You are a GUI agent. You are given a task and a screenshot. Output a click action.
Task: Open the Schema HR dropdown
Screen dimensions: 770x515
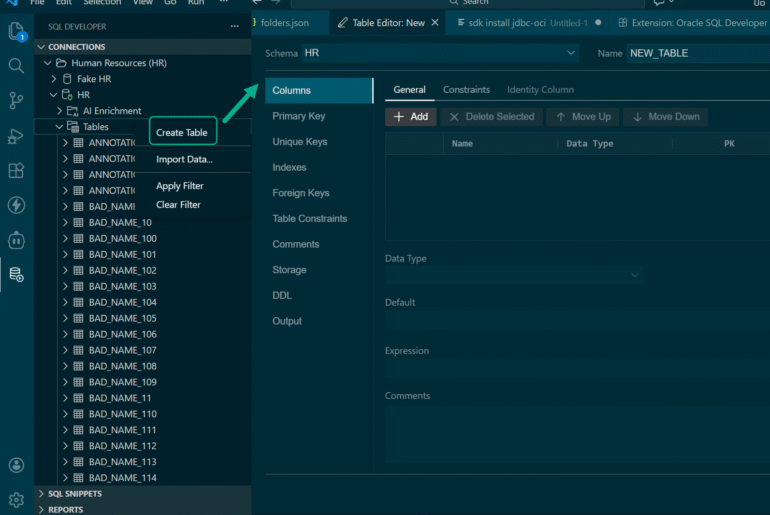click(x=440, y=53)
